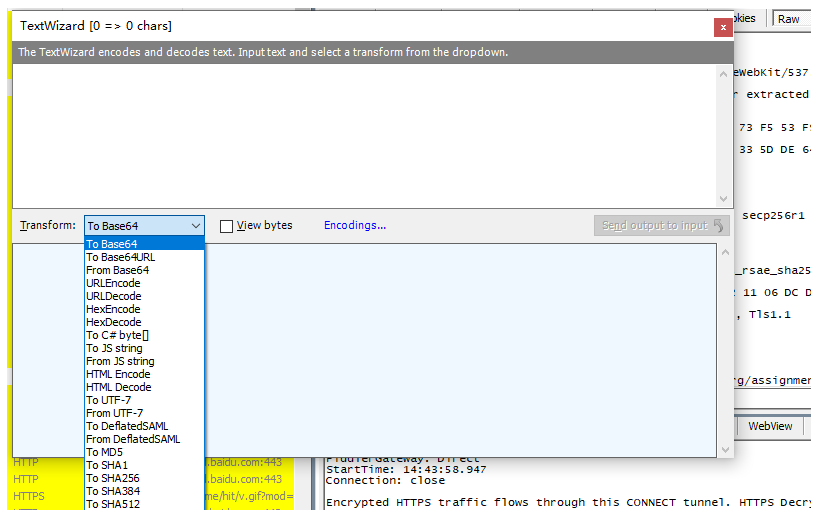Click the TextWizard title bar text

point(96,26)
